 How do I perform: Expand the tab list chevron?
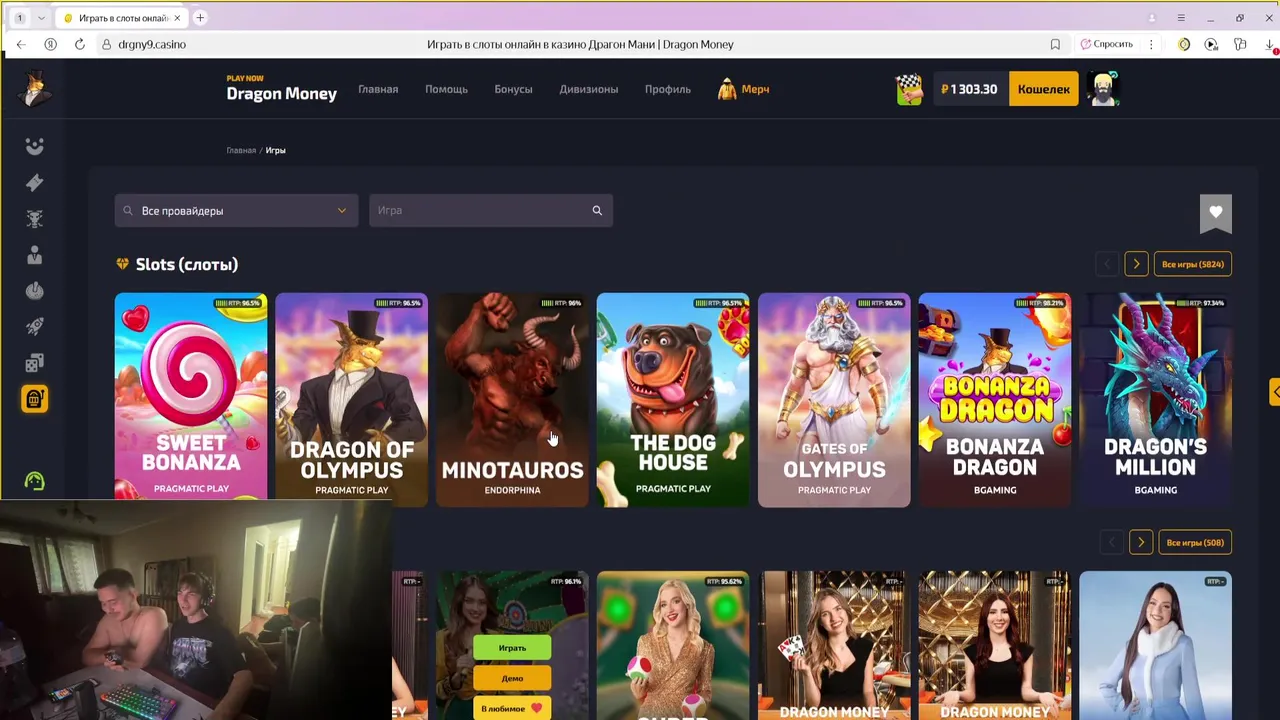[41, 18]
